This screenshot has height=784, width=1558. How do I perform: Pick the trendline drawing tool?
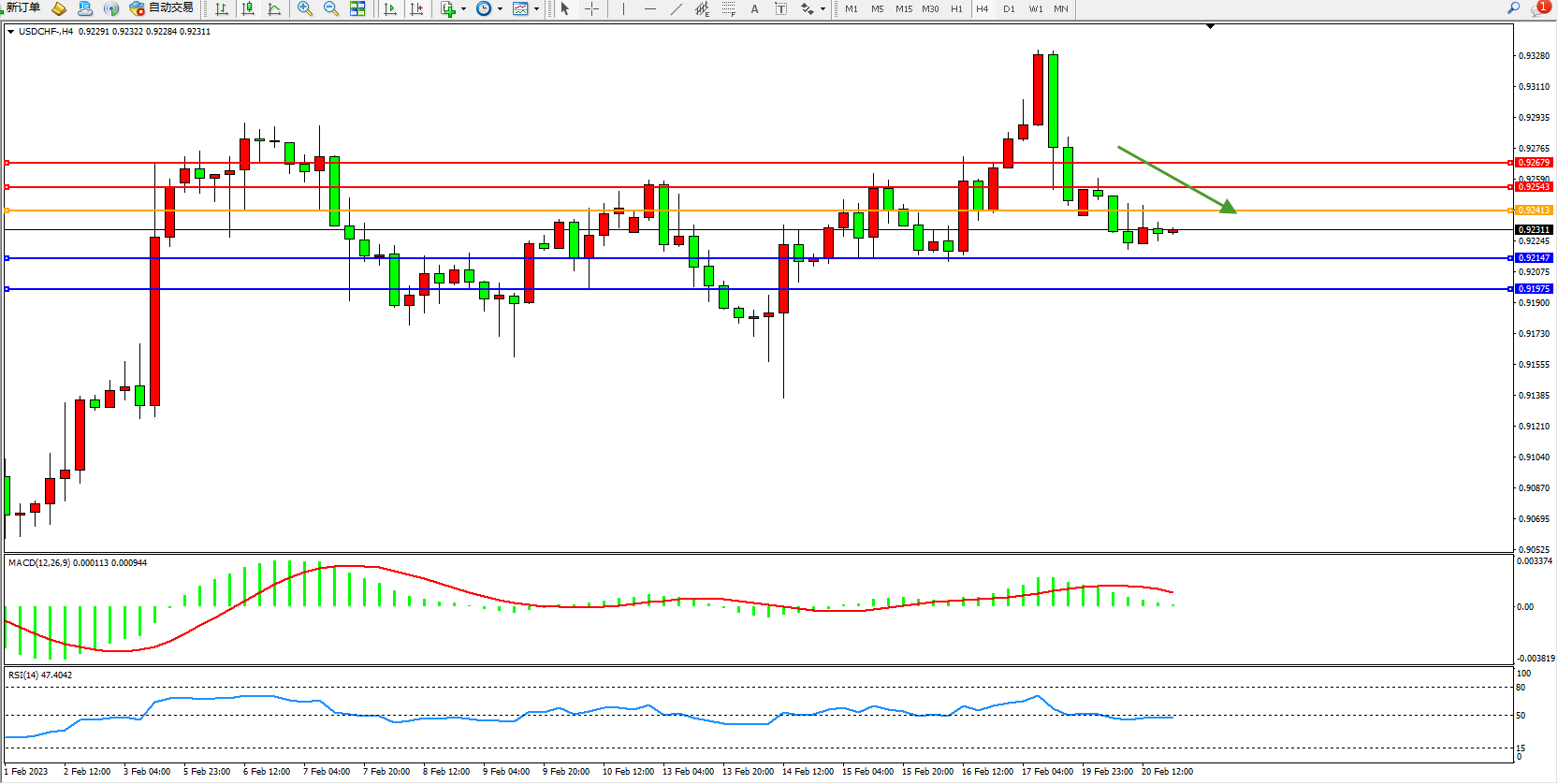pyautogui.click(x=677, y=8)
